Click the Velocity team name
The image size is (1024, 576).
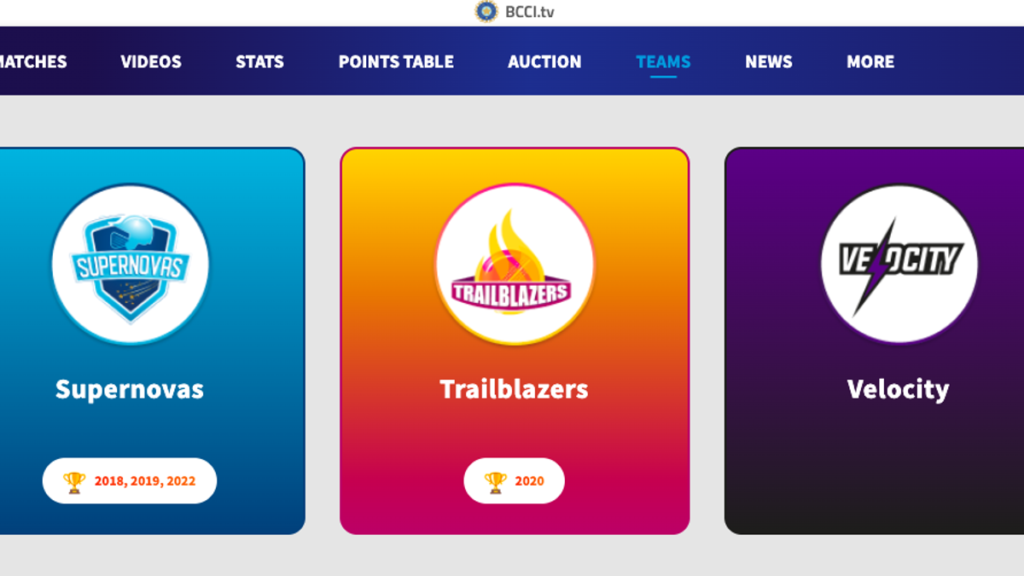click(x=898, y=389)
